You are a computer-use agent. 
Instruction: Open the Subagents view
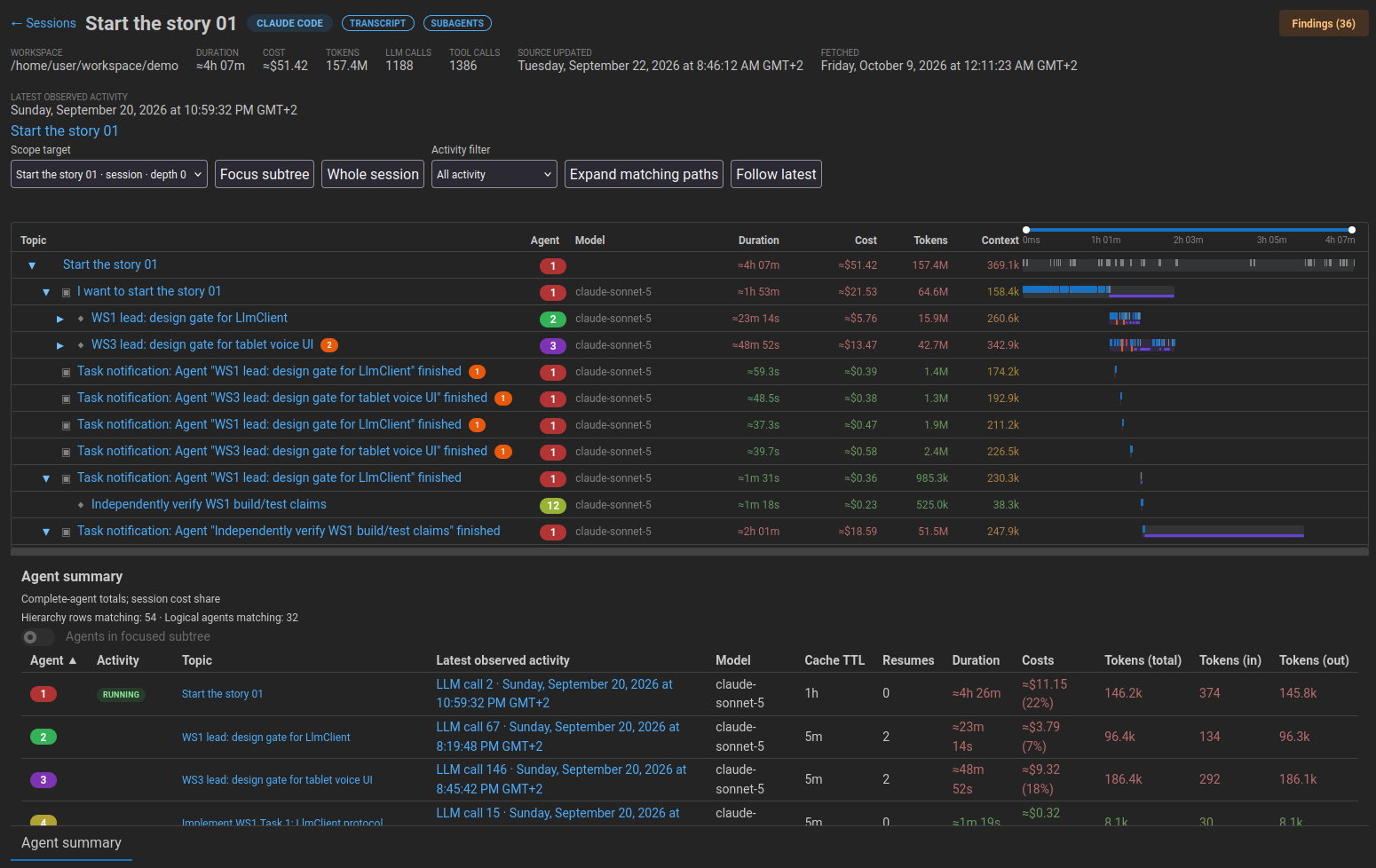click(457, 23)
